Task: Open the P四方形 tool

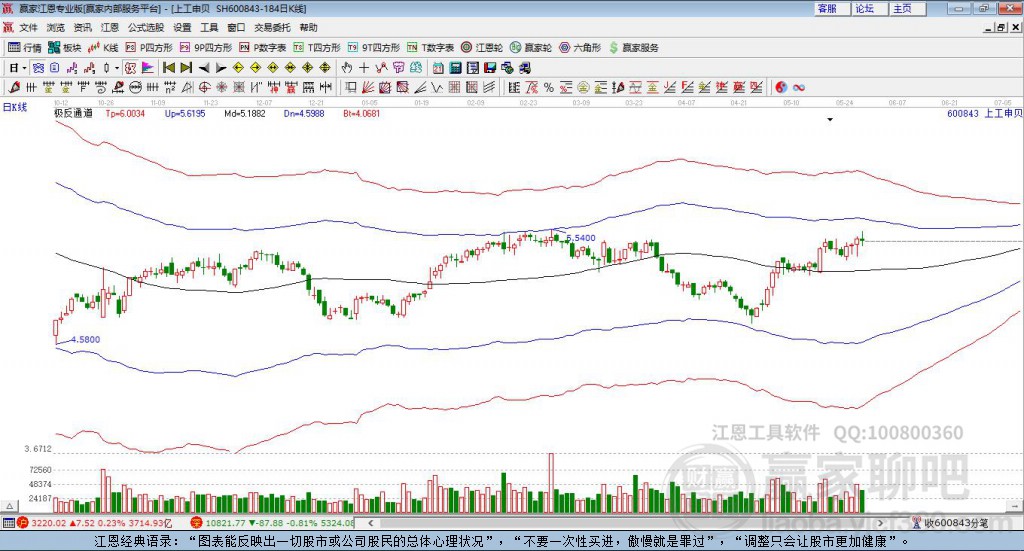Action: pos(149,48)
